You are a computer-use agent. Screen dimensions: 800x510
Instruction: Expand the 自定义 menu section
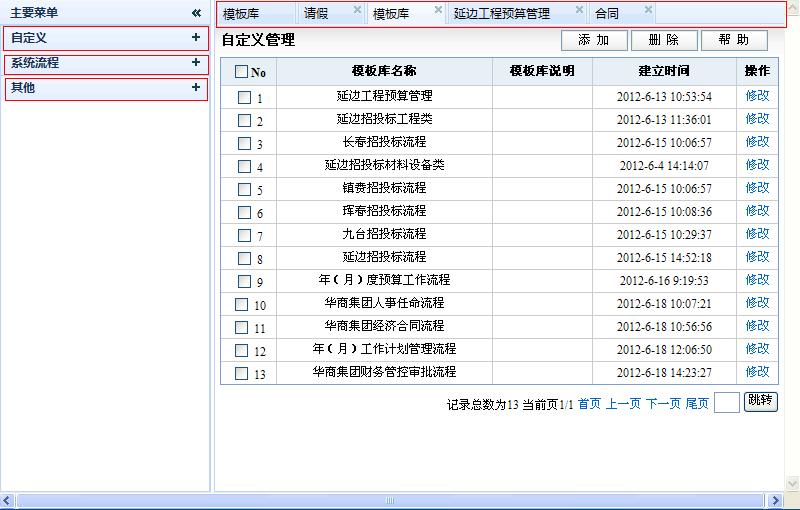coord(196,37)
